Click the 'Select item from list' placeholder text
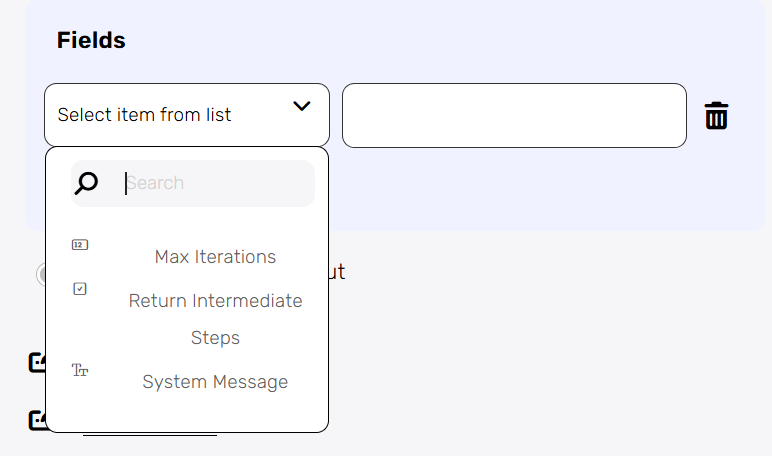Viewport: 772px width, 456px height. (x=144, y=115)
